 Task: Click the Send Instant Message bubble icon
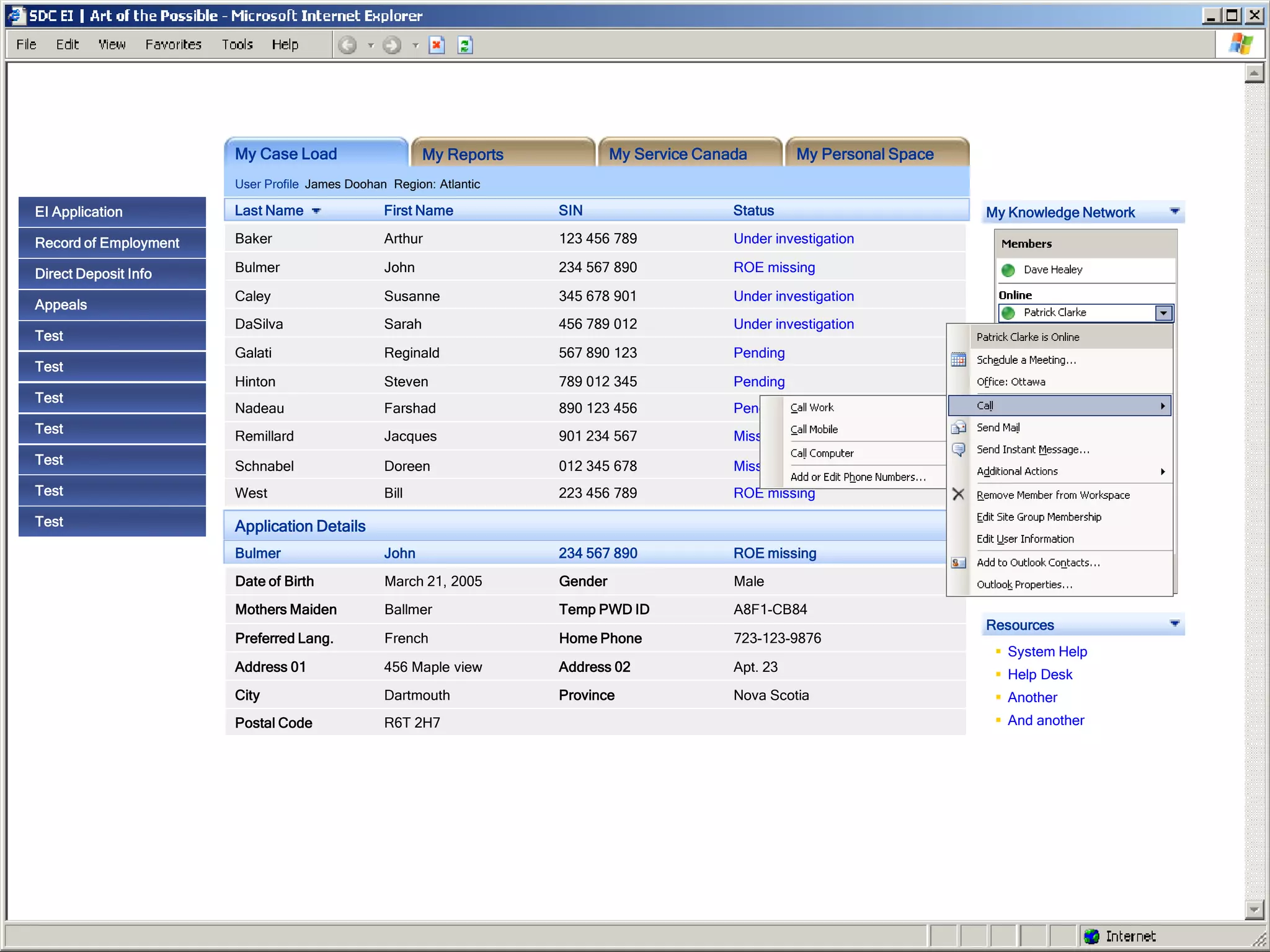click(958, 450)
